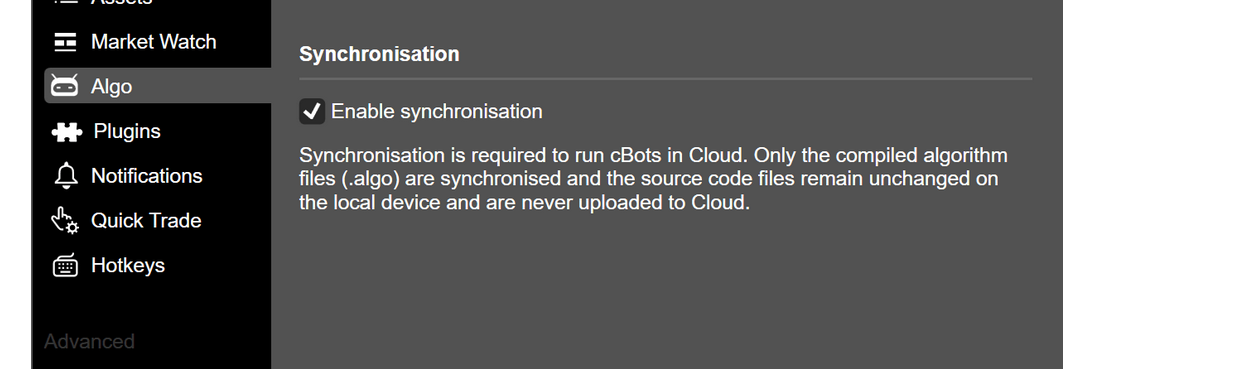Click the partially visible Assets icon
The image size is (1256, 369).
[65, 3]
